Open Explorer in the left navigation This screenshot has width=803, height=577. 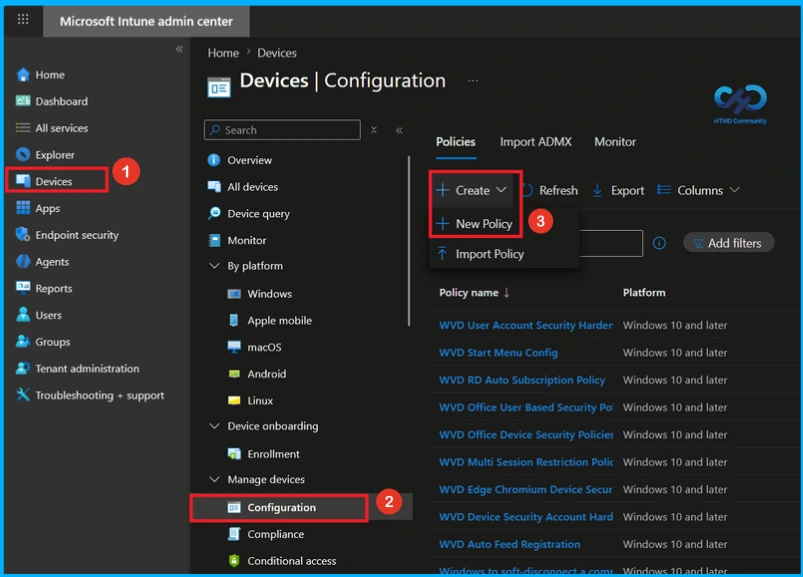click(x=55, y=155)
